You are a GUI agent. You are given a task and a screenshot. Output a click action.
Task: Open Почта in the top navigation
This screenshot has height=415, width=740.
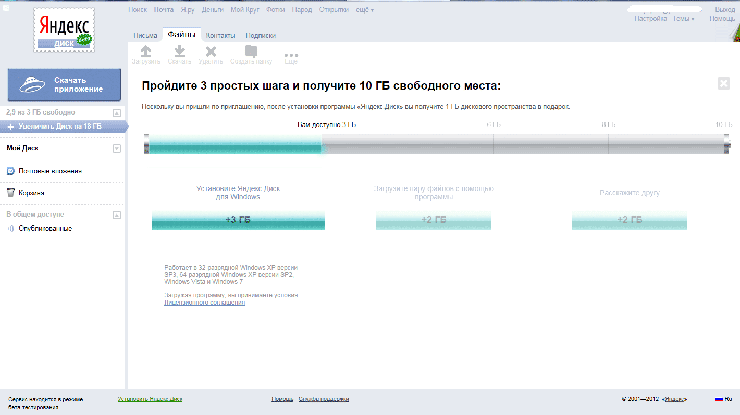click(x=164, y=9)
